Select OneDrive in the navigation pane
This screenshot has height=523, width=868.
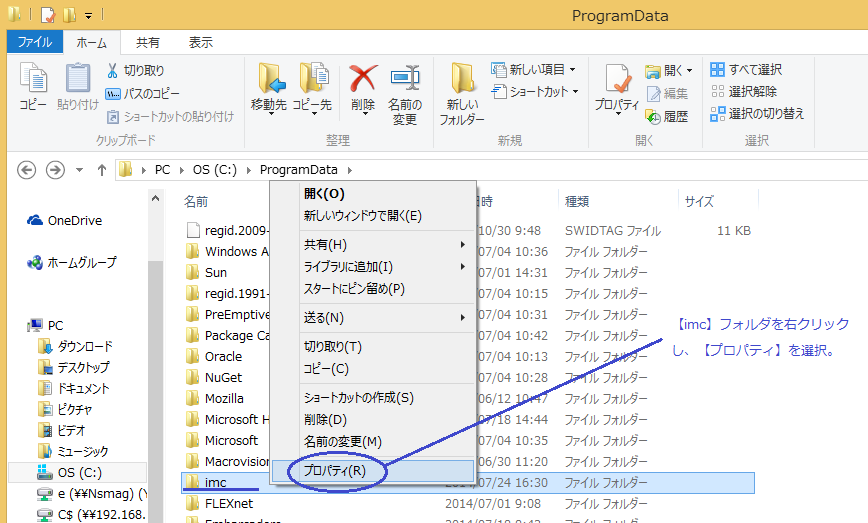coord(74,221)
